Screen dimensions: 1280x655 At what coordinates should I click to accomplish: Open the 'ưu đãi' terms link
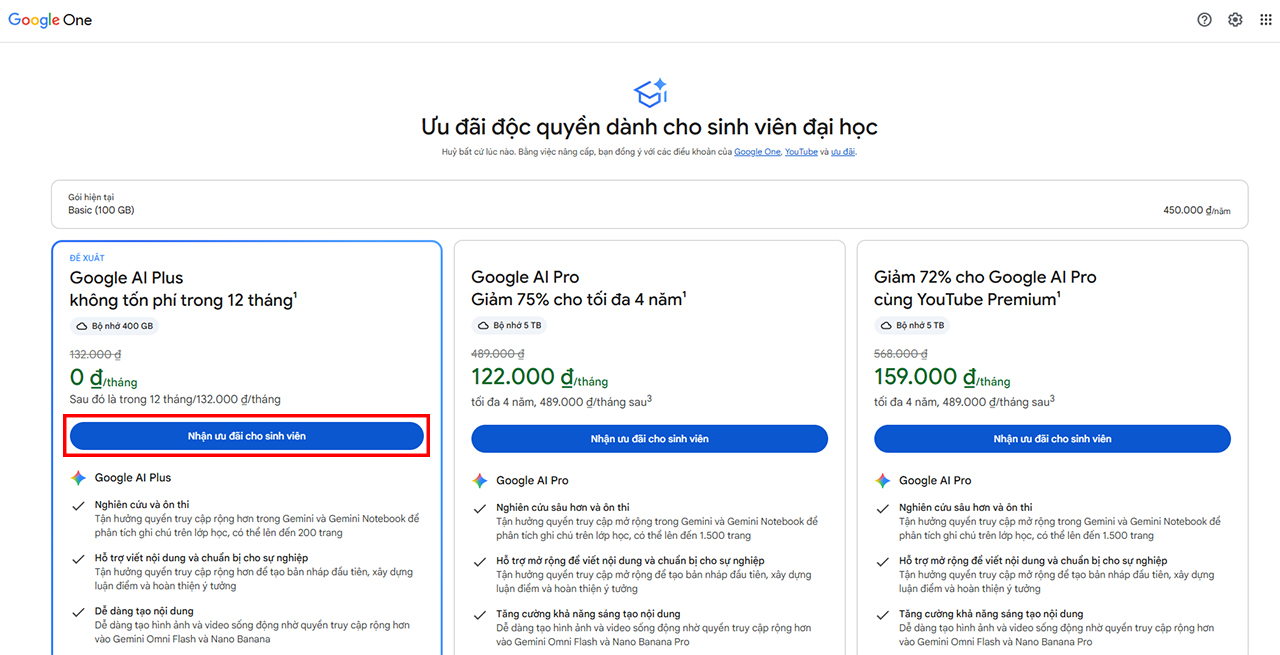pos(843,152)
